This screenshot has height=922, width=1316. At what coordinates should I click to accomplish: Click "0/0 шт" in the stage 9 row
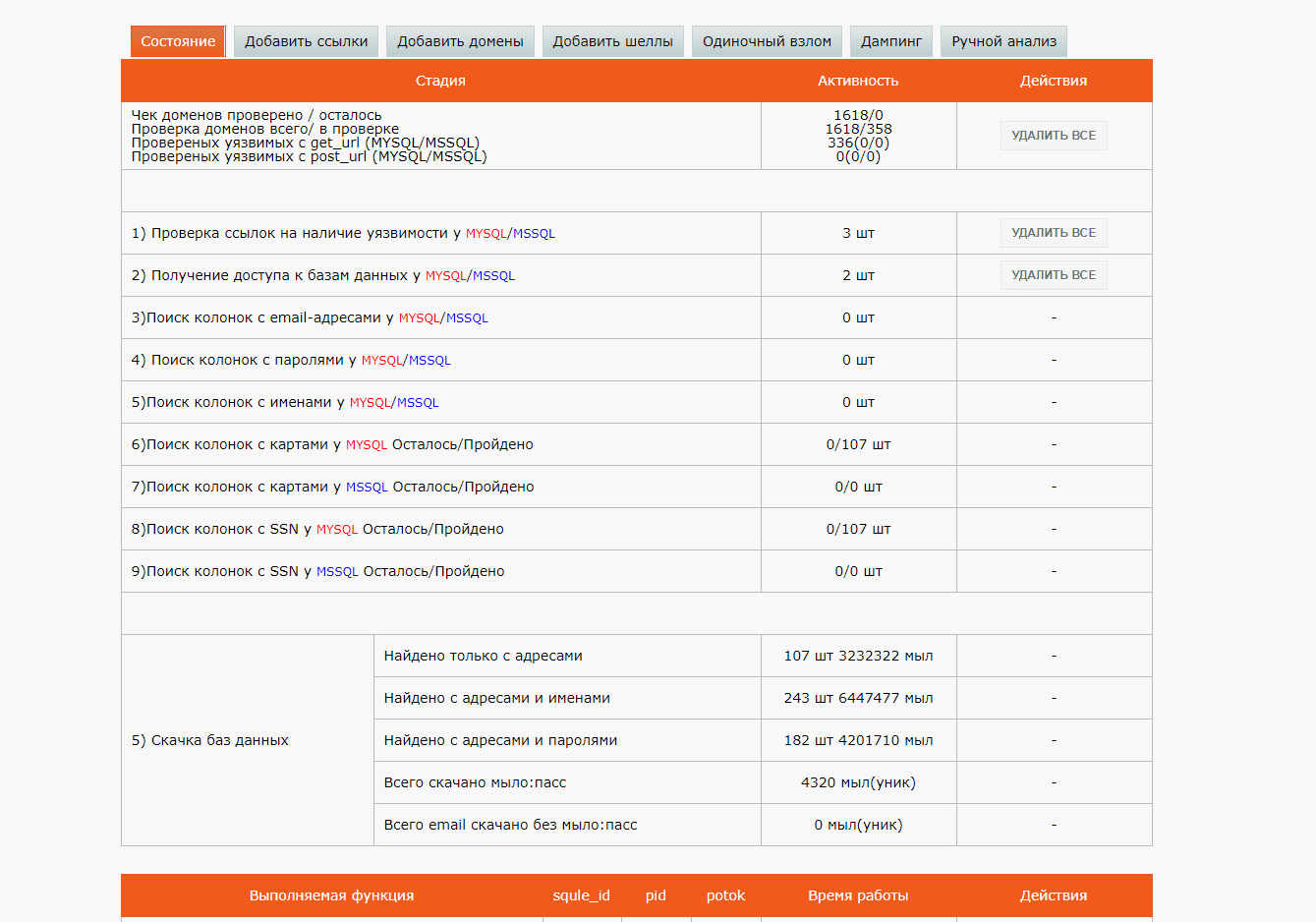[x=858, y=571]
